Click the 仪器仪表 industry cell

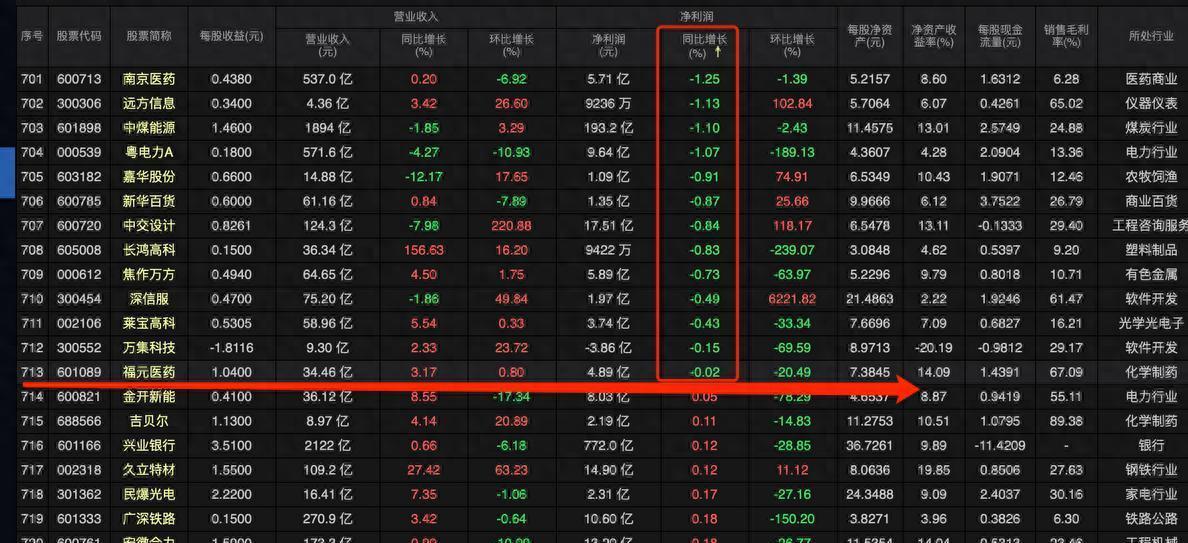[1152, 103]
